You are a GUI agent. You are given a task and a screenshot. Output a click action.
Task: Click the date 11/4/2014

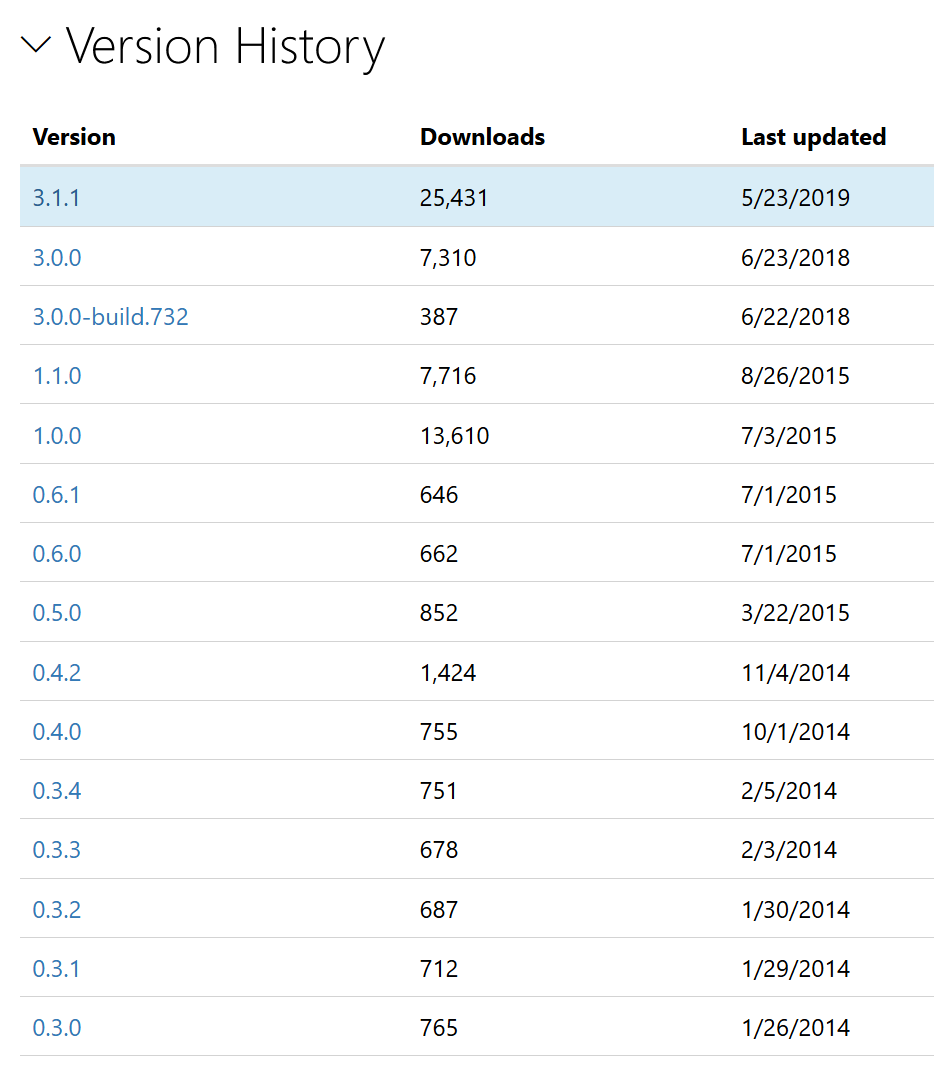click(x=796, y=673)
